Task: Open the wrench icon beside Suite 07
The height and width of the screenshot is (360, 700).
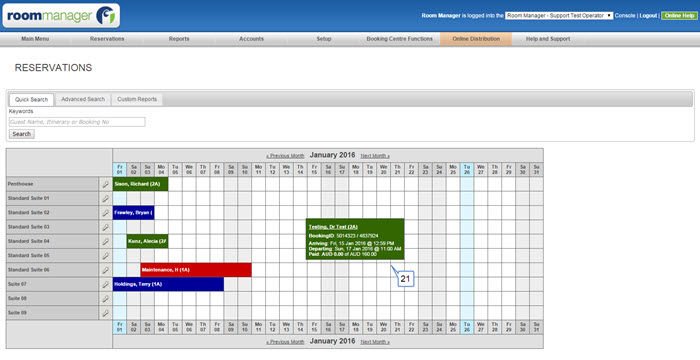Action: 105,284
